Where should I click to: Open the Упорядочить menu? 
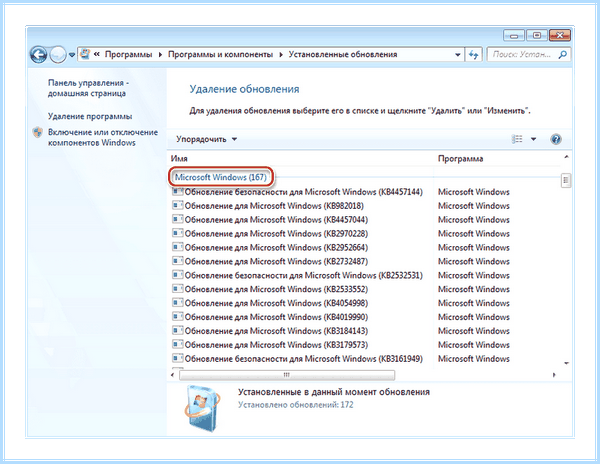coord(207,139)
